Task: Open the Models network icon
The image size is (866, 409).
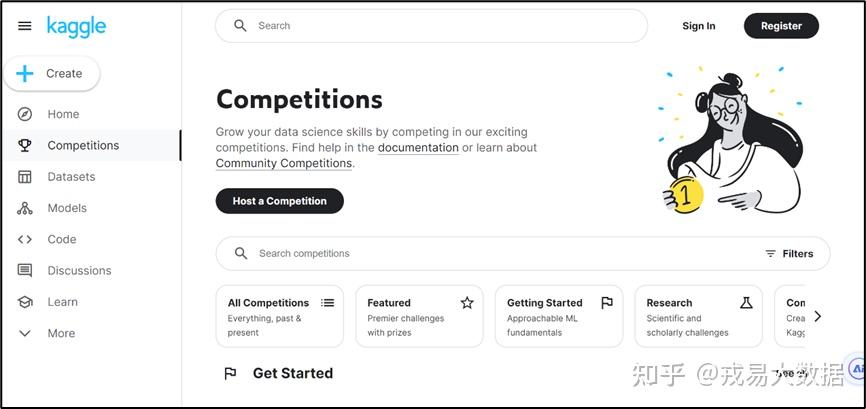Action: 25,208
